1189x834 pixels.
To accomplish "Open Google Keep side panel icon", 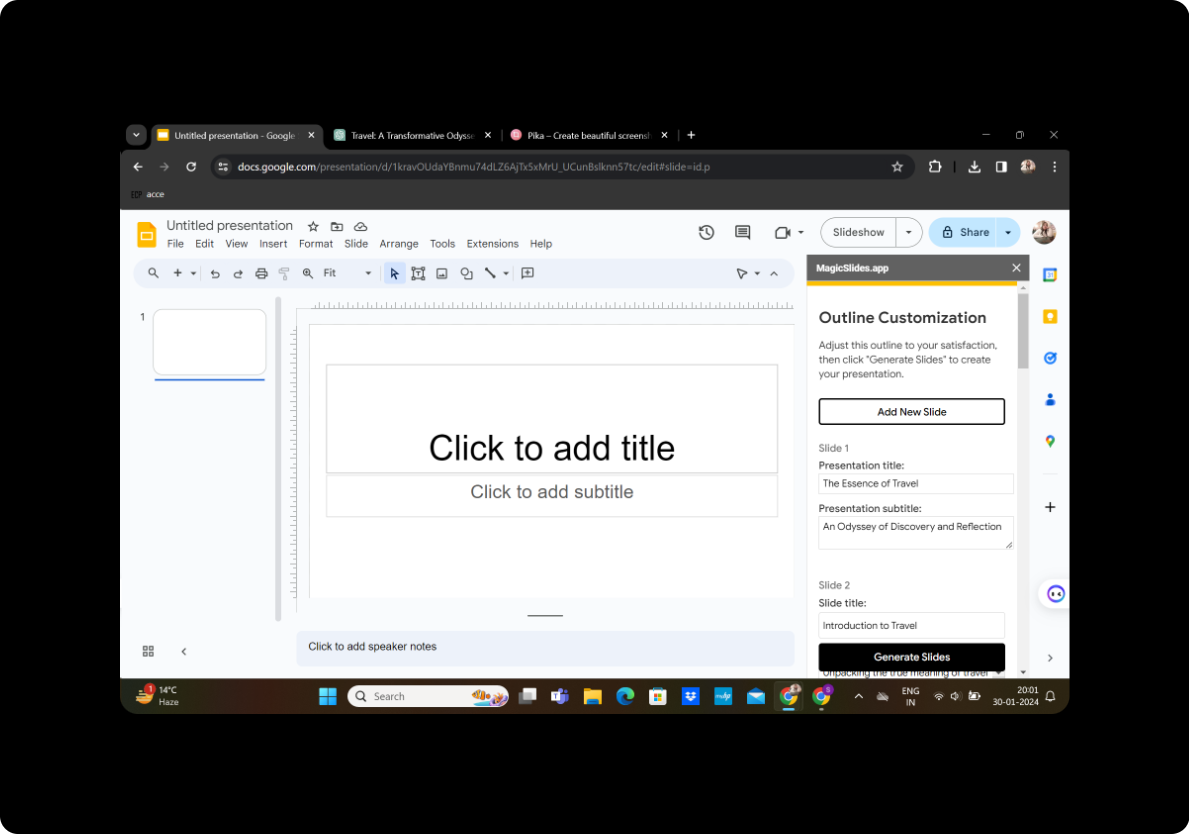I will tap(1050, 317).
